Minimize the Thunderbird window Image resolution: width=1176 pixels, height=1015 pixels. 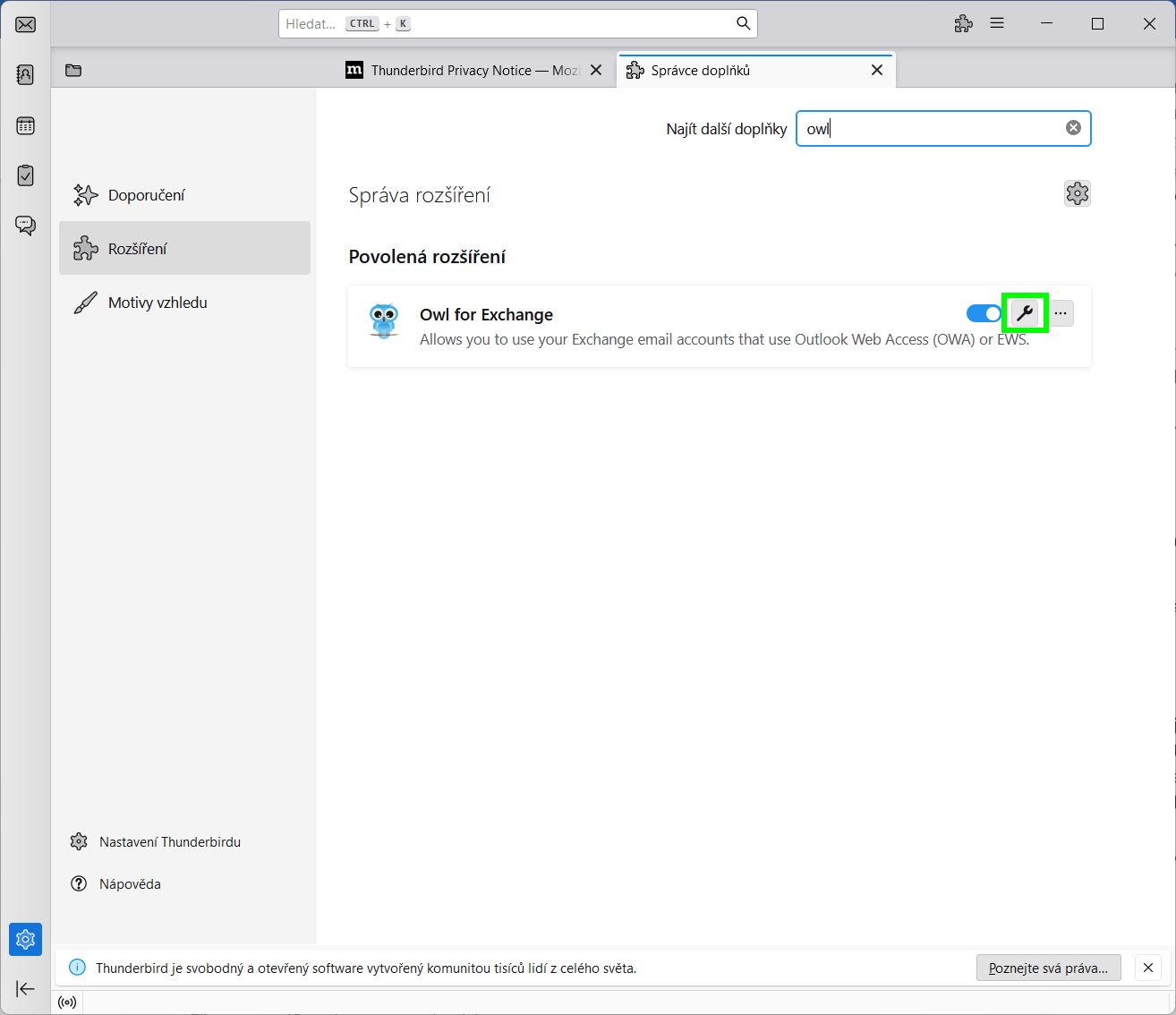pos(1048,24)
